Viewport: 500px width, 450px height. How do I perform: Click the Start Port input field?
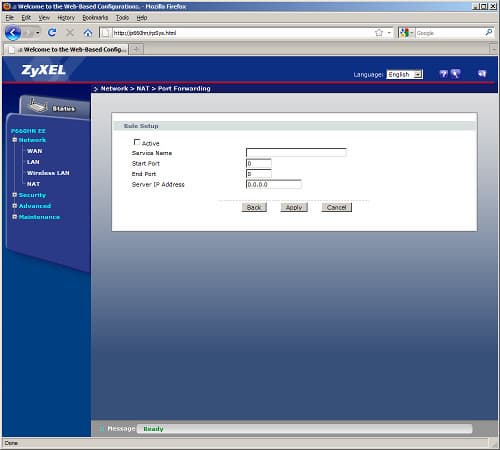tap(259, 163)
